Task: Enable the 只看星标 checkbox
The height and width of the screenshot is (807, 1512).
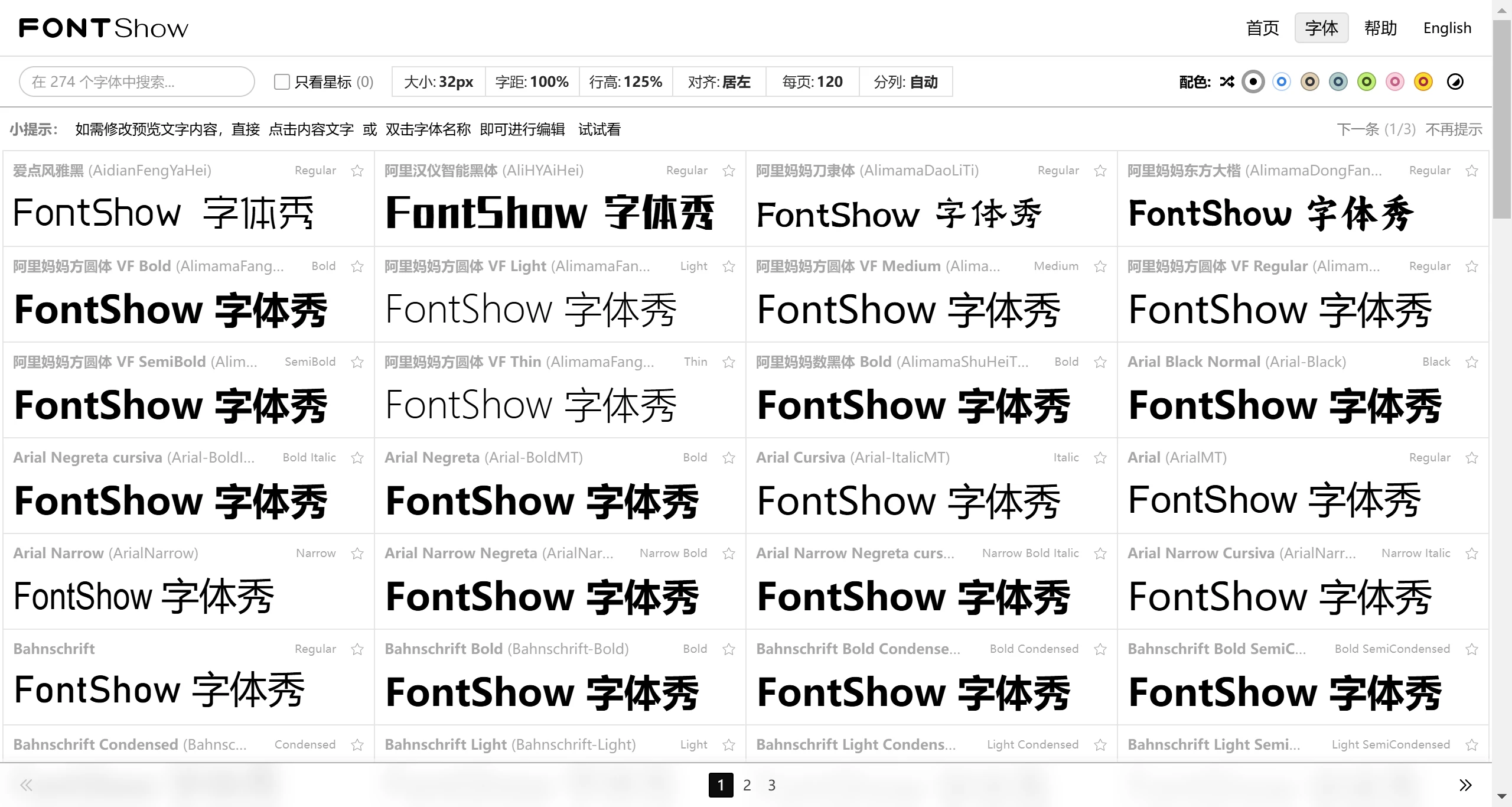Action: pyautogui.click(x=282, y=82)
